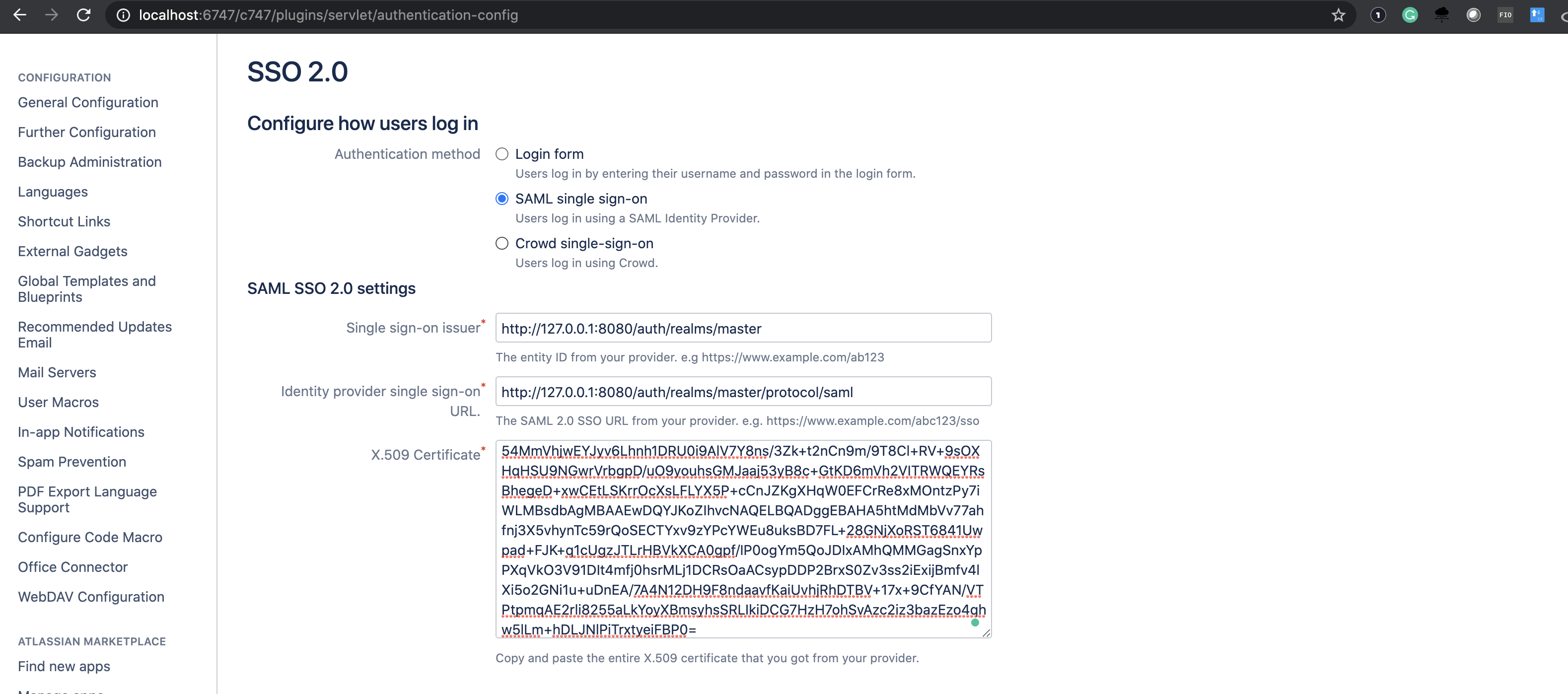The height and width of the screenshot is (694, 1568).
Task: Click the Single sign-on issuer field
Action: click(x=743, y=328)
